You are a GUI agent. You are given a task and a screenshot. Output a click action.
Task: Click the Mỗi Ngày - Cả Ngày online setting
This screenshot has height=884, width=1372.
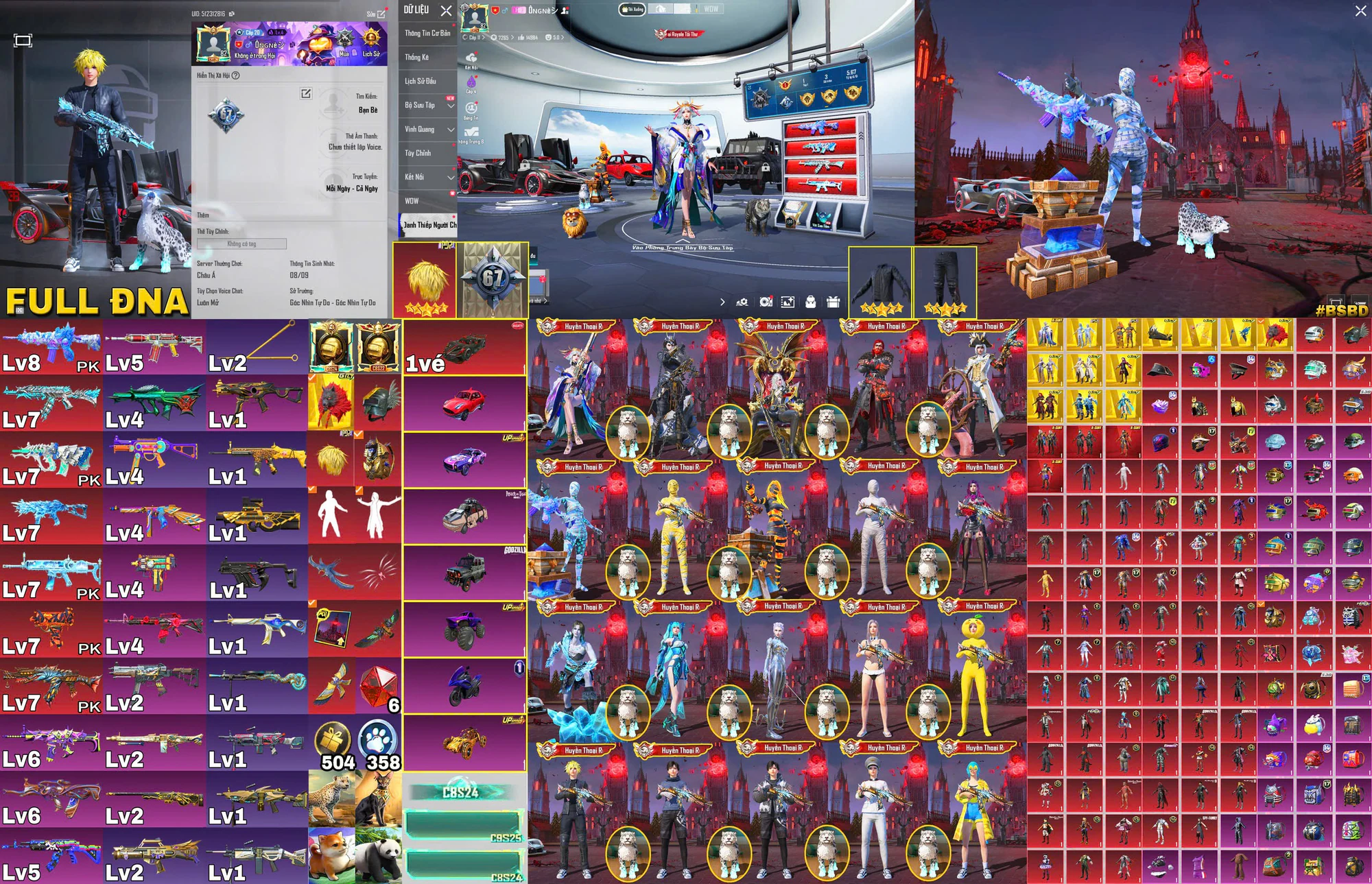[352, 189]
